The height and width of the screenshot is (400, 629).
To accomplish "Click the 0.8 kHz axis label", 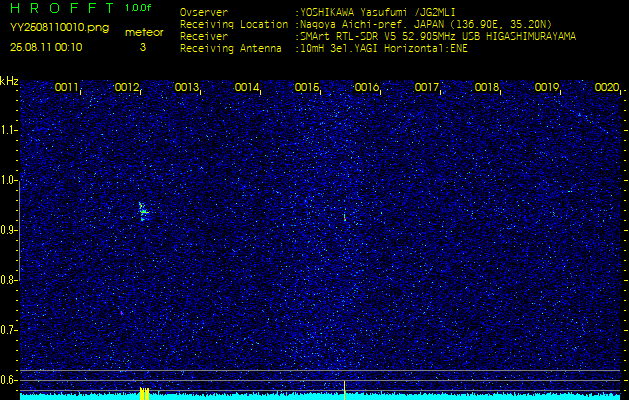I will (x=9, y=280).
